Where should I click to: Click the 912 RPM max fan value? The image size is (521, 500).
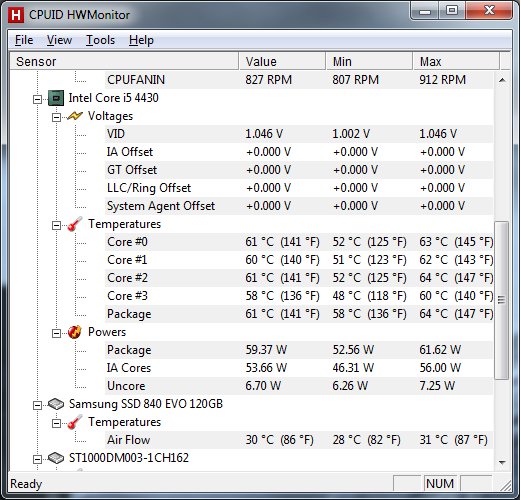(442, 80)
